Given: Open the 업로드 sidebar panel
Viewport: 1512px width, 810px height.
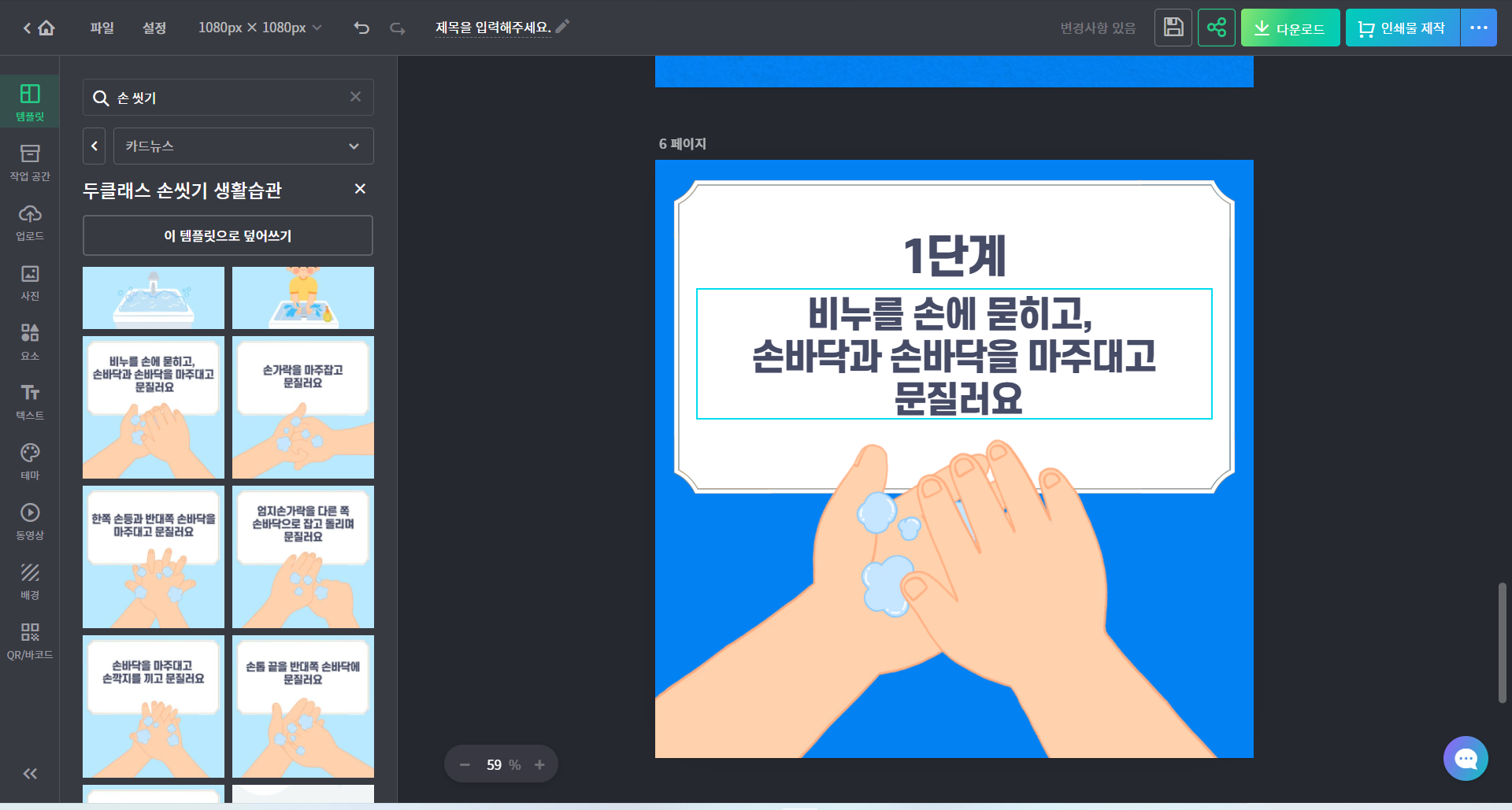Looking at the screenshot, I should click(30, 222).
